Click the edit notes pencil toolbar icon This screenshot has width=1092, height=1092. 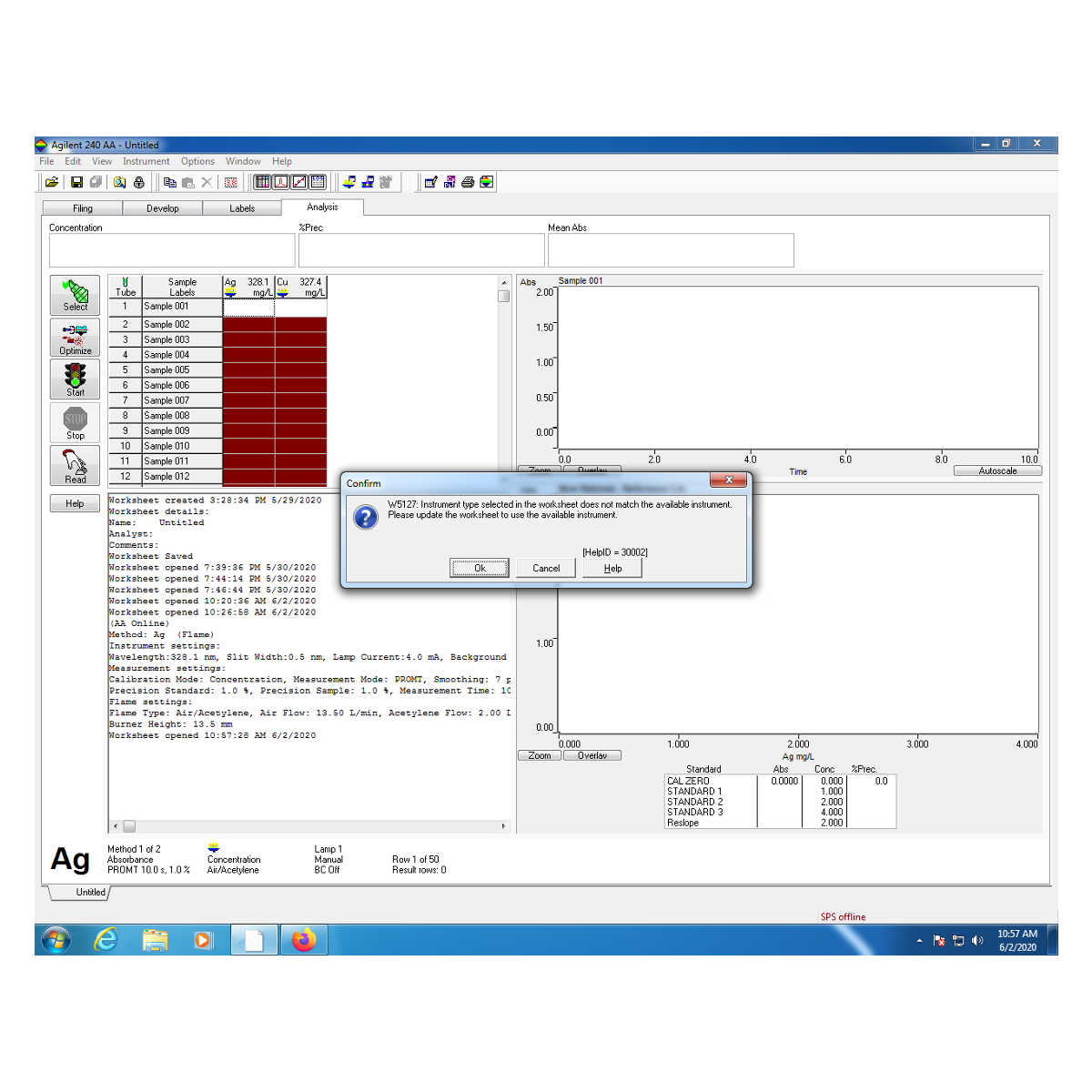point(431,182)
